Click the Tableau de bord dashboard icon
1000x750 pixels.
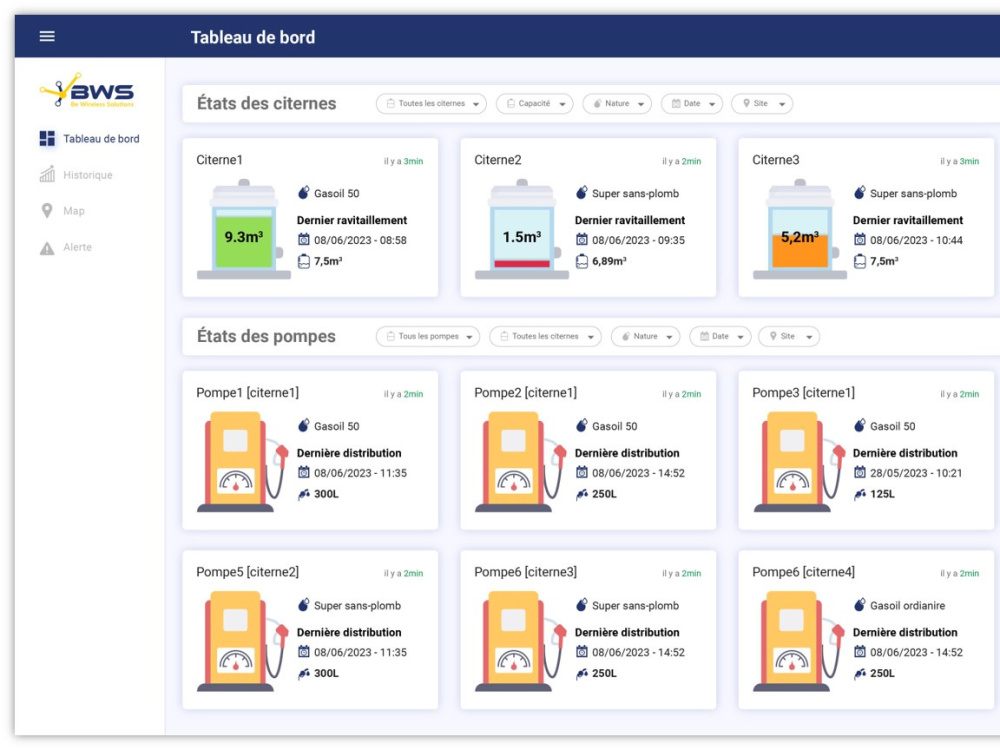(x=47, y=138)
